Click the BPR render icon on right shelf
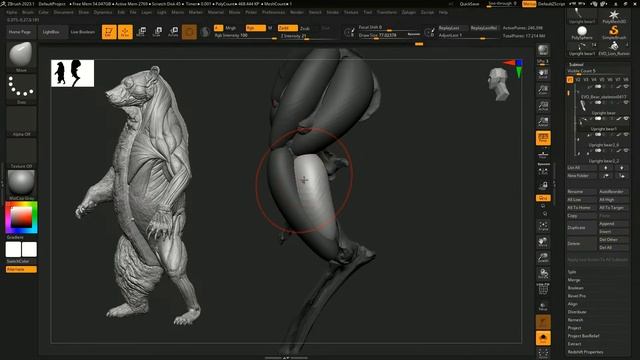The height and width of the screenshot is (360, 640). (543, 51)
